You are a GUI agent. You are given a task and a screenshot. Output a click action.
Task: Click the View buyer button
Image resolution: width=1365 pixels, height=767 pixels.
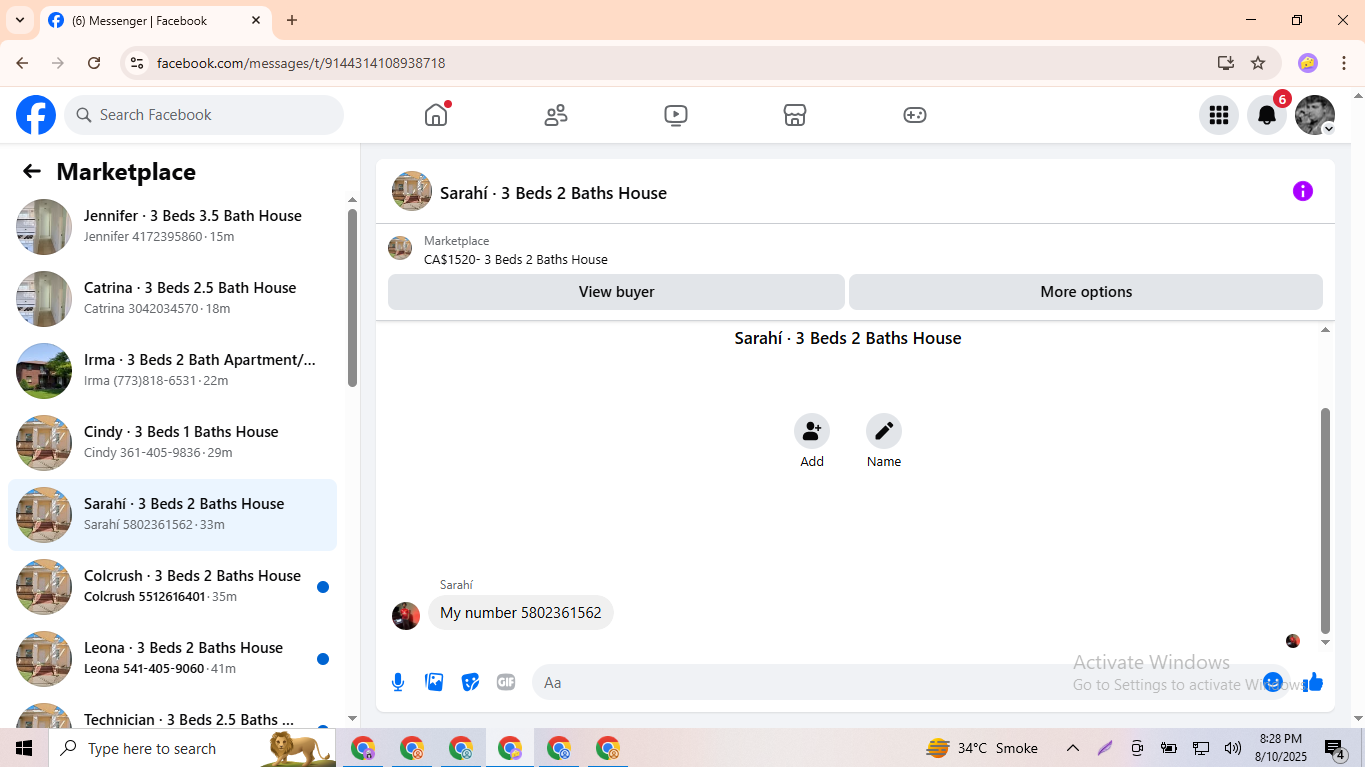[616, 292]
